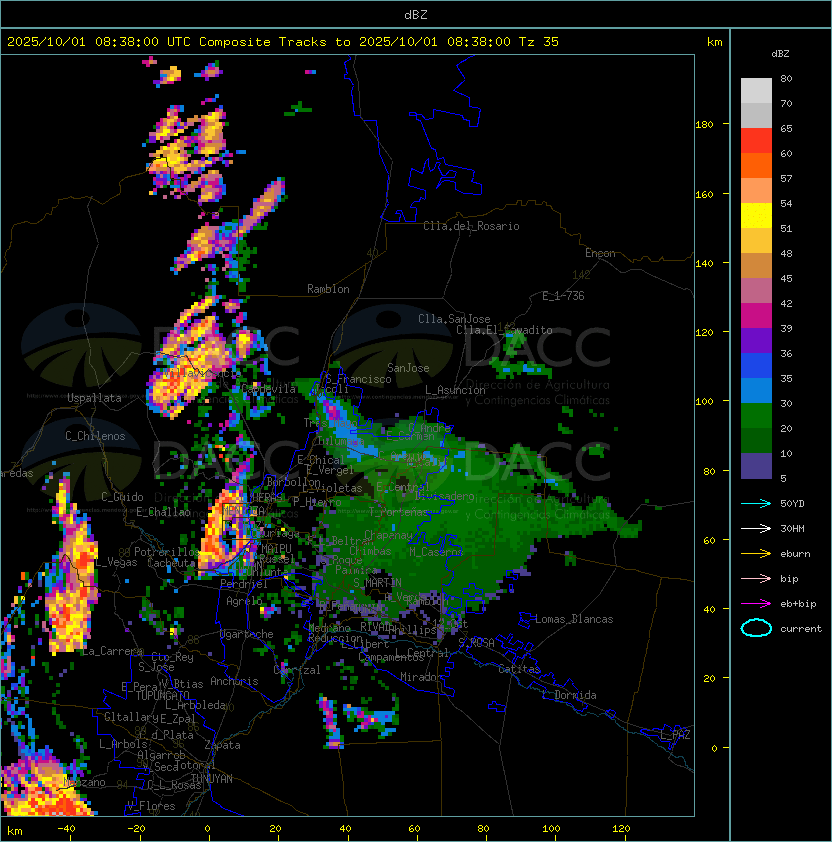Screen dimensions: 832x842
Task: Click the 'Lomas_Blancas' map label
Action: point(574,619)
